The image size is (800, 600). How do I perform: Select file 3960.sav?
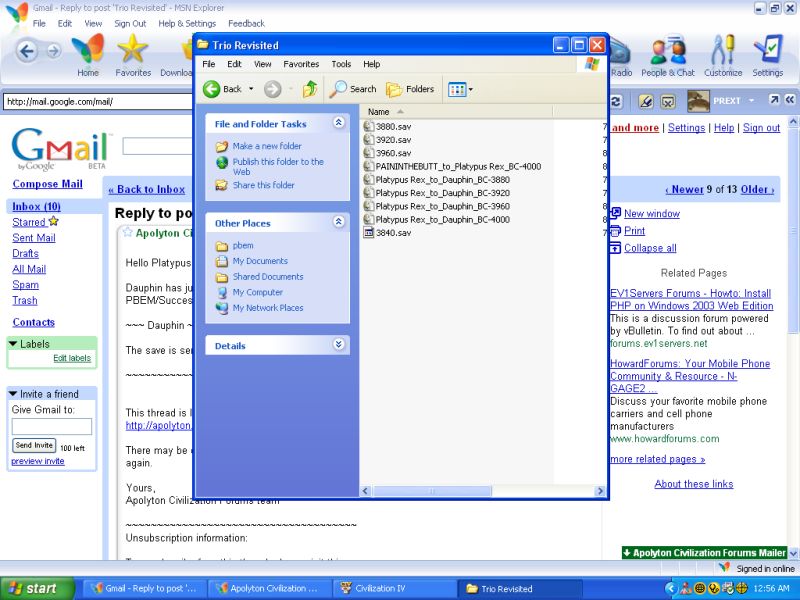pyautogui.click(x=387, y=153)
